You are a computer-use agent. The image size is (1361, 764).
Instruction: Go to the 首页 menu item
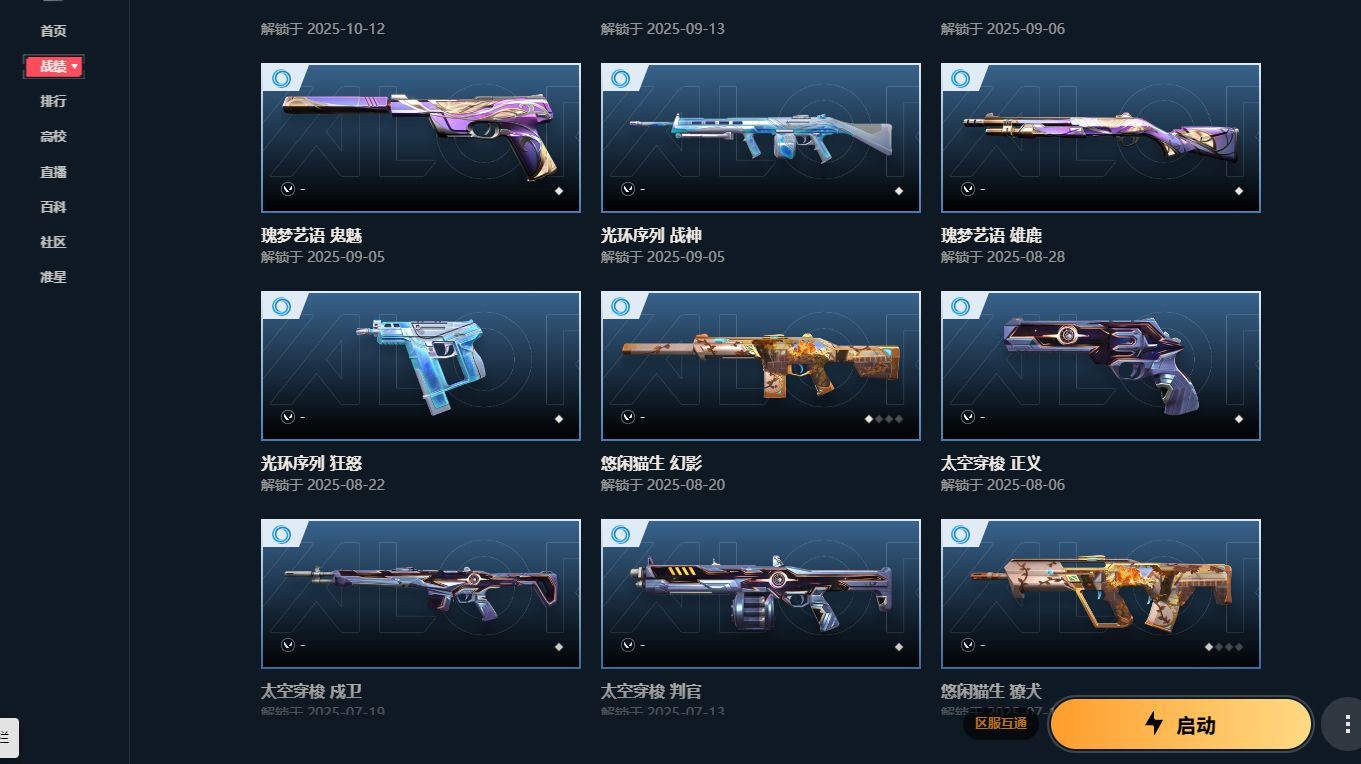coord(53,31)
